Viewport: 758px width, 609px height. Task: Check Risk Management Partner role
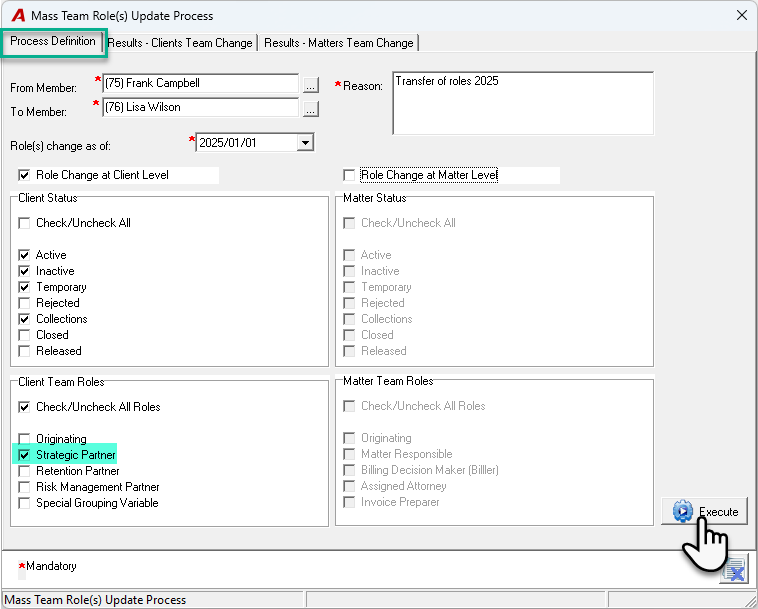24,487
